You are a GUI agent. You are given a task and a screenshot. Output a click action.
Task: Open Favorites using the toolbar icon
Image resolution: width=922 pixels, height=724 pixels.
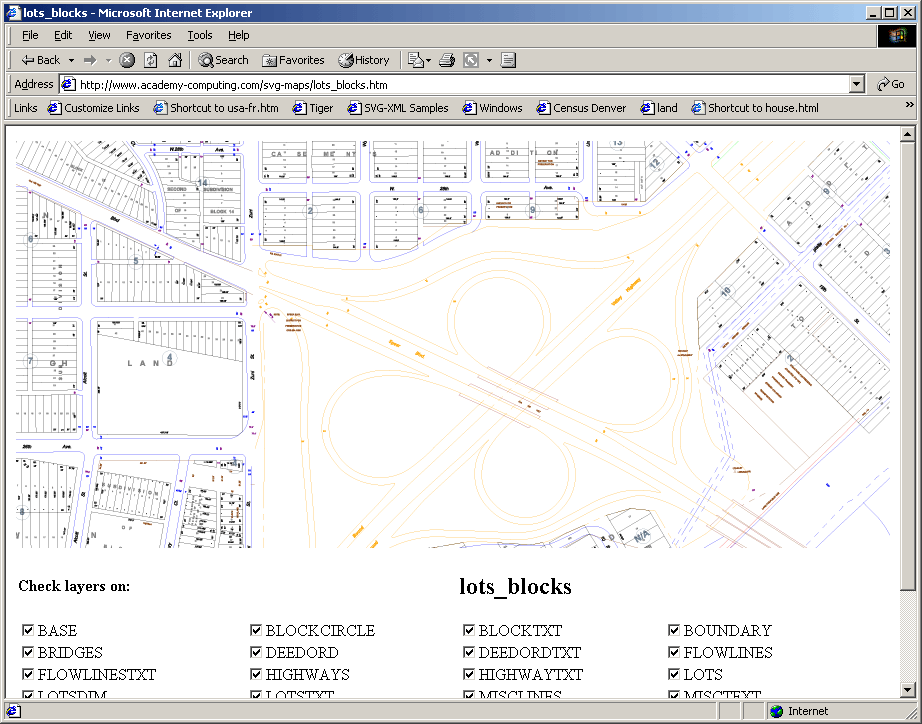click(293, 60)
